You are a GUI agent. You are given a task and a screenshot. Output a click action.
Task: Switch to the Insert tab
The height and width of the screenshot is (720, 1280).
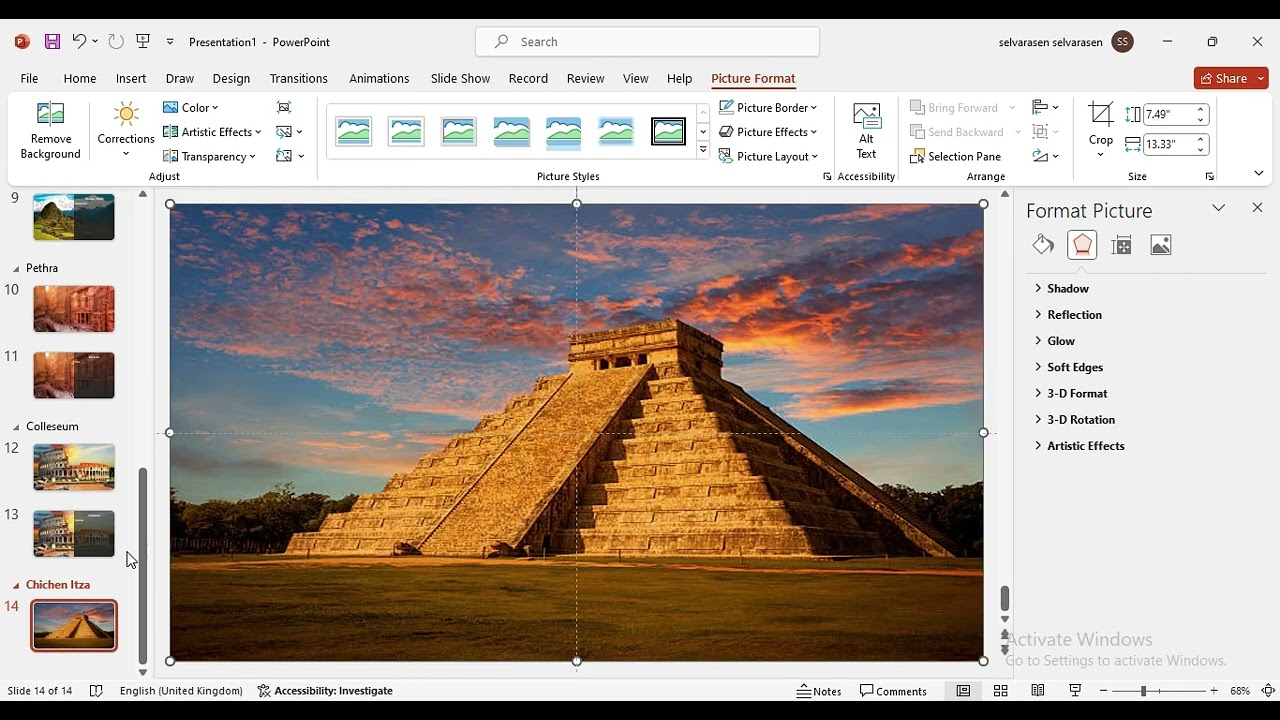pyautogui.click(x=131, y=78)
